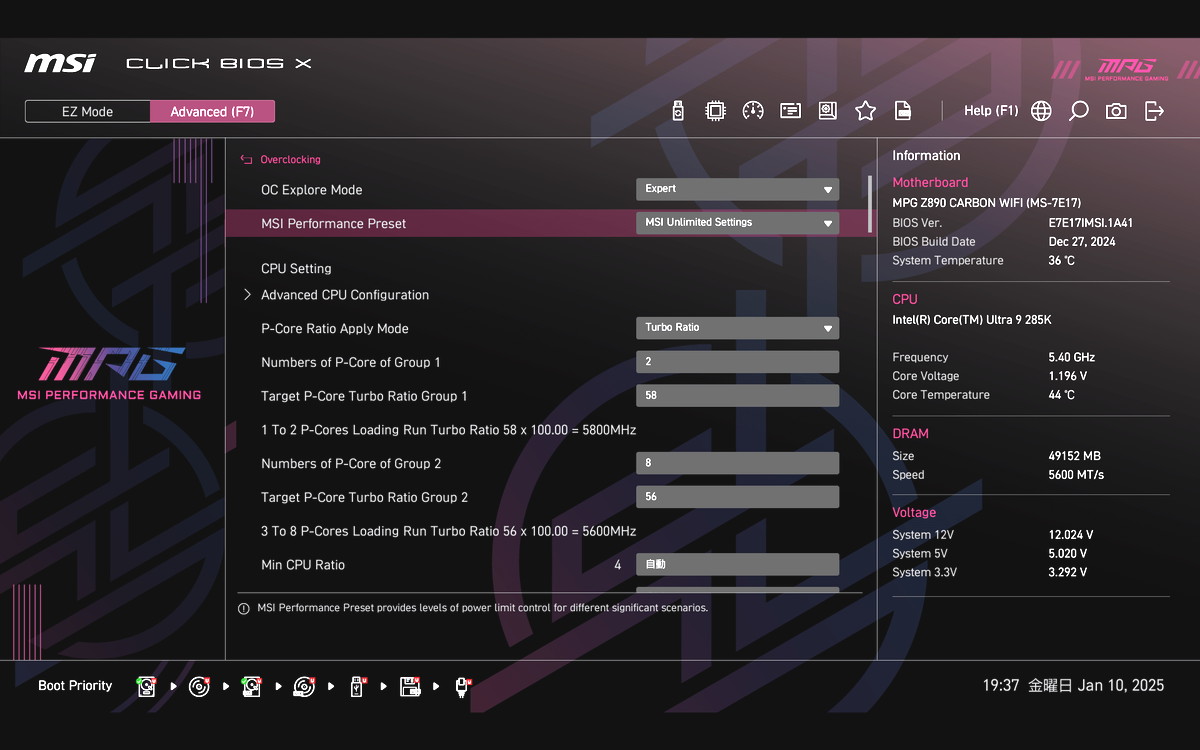1200x750 pixels.
Task: Click BIOS version value E7E17IMSI.1A41
Action: [1091, 223]
